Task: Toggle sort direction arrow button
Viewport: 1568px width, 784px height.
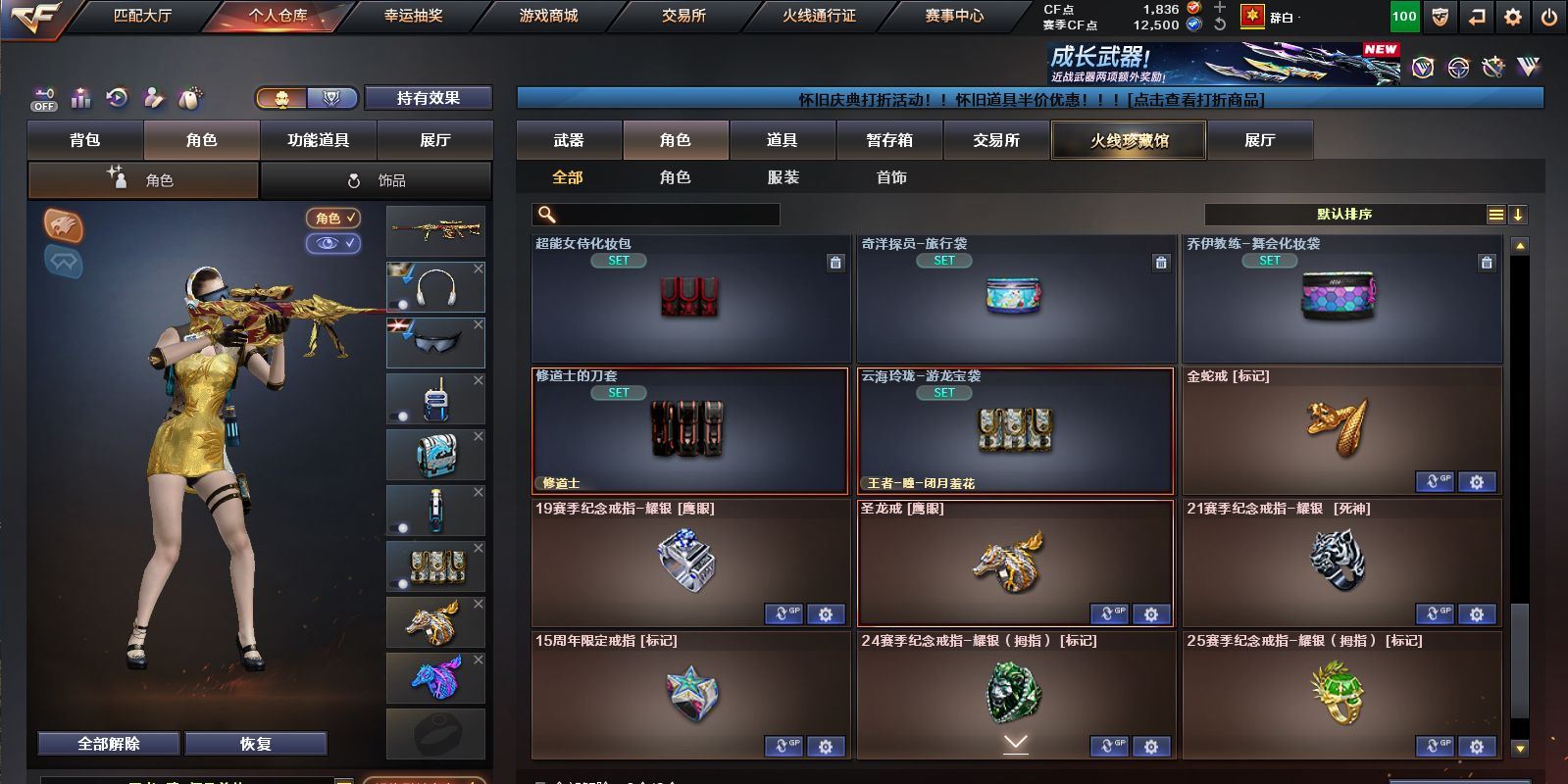Action: [x=1517, y=215]
